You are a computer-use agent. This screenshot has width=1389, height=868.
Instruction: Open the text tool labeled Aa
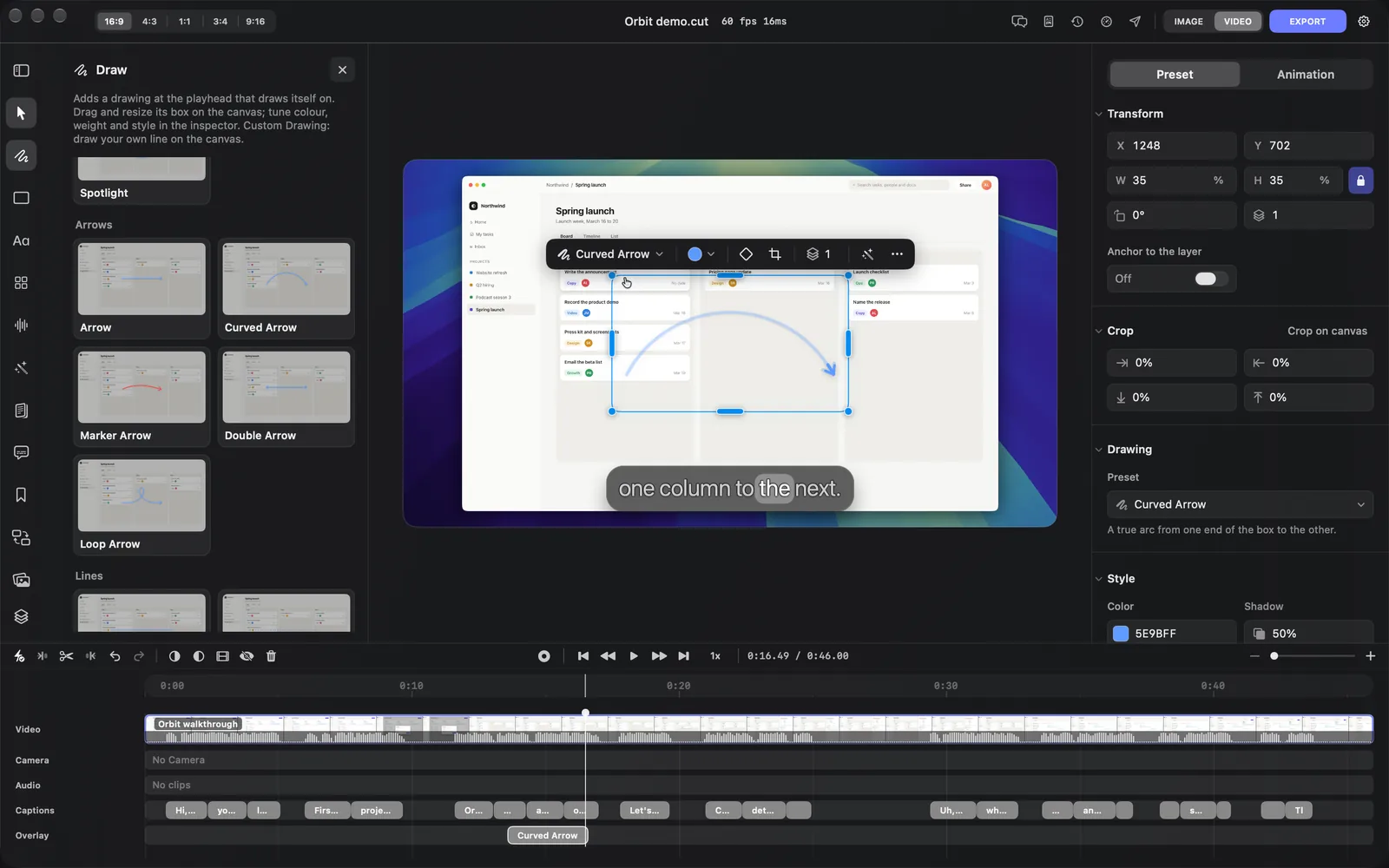point(21,240)
